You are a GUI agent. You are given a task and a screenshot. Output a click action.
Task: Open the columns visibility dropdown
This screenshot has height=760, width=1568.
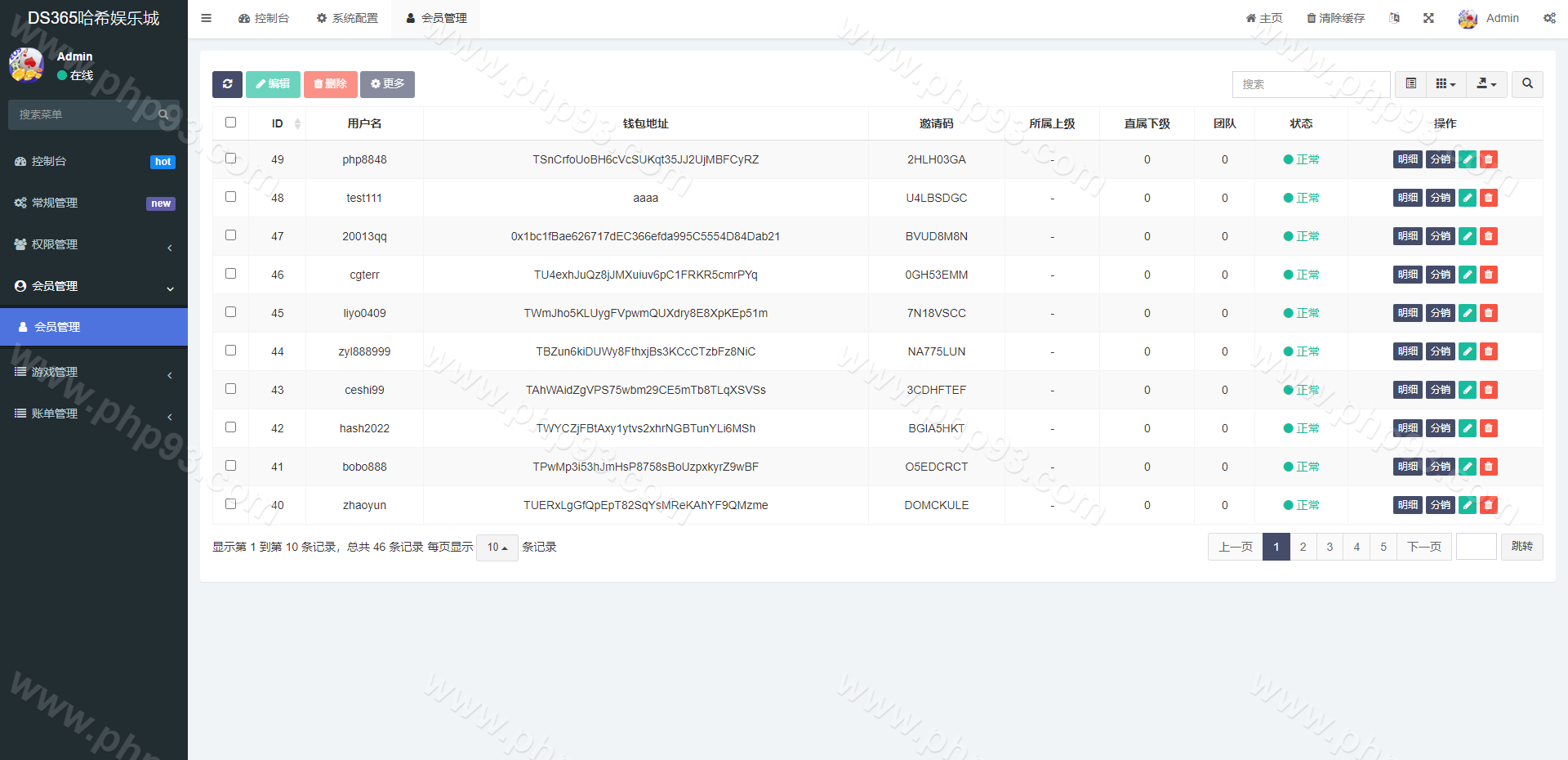pos(1445,84)
